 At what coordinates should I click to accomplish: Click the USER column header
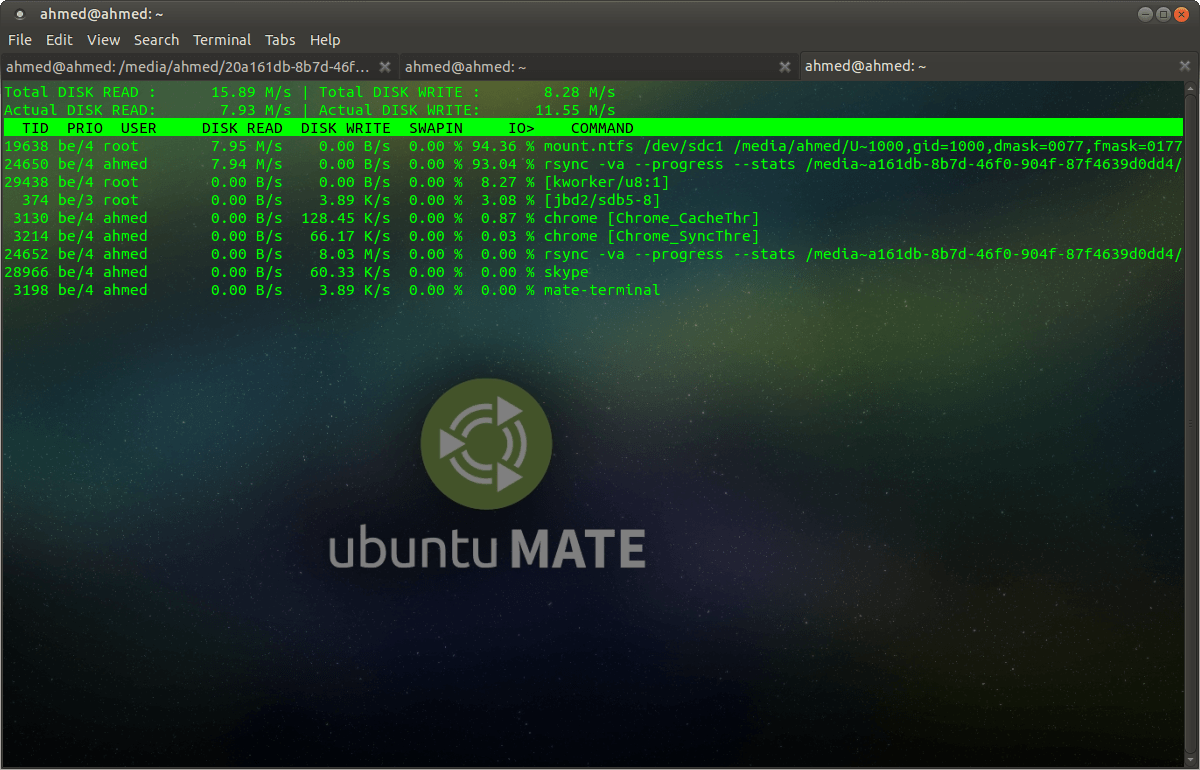click(139, 128)
